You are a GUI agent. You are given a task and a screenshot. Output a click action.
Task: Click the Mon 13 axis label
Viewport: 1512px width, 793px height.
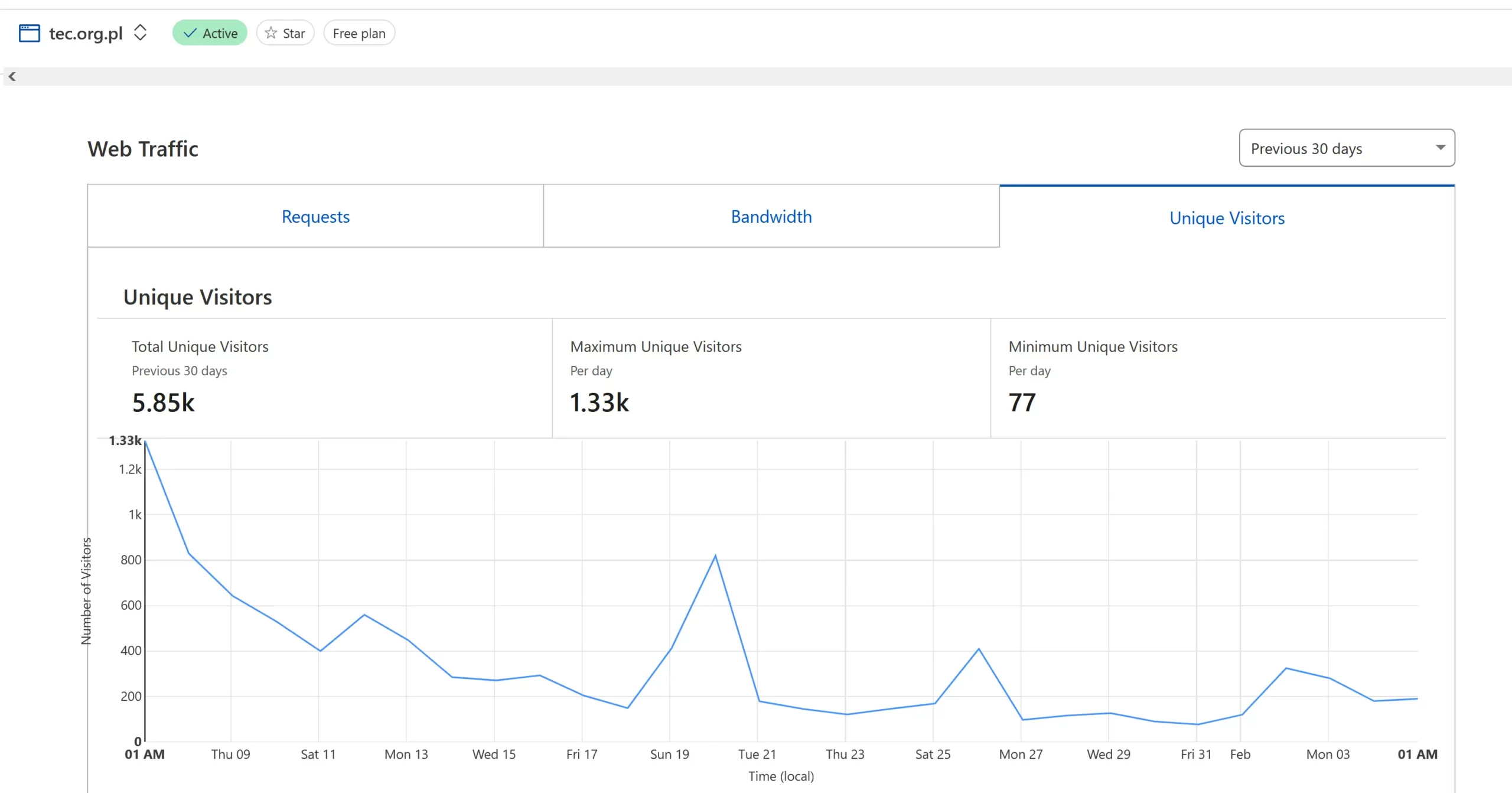pos(406,754)
